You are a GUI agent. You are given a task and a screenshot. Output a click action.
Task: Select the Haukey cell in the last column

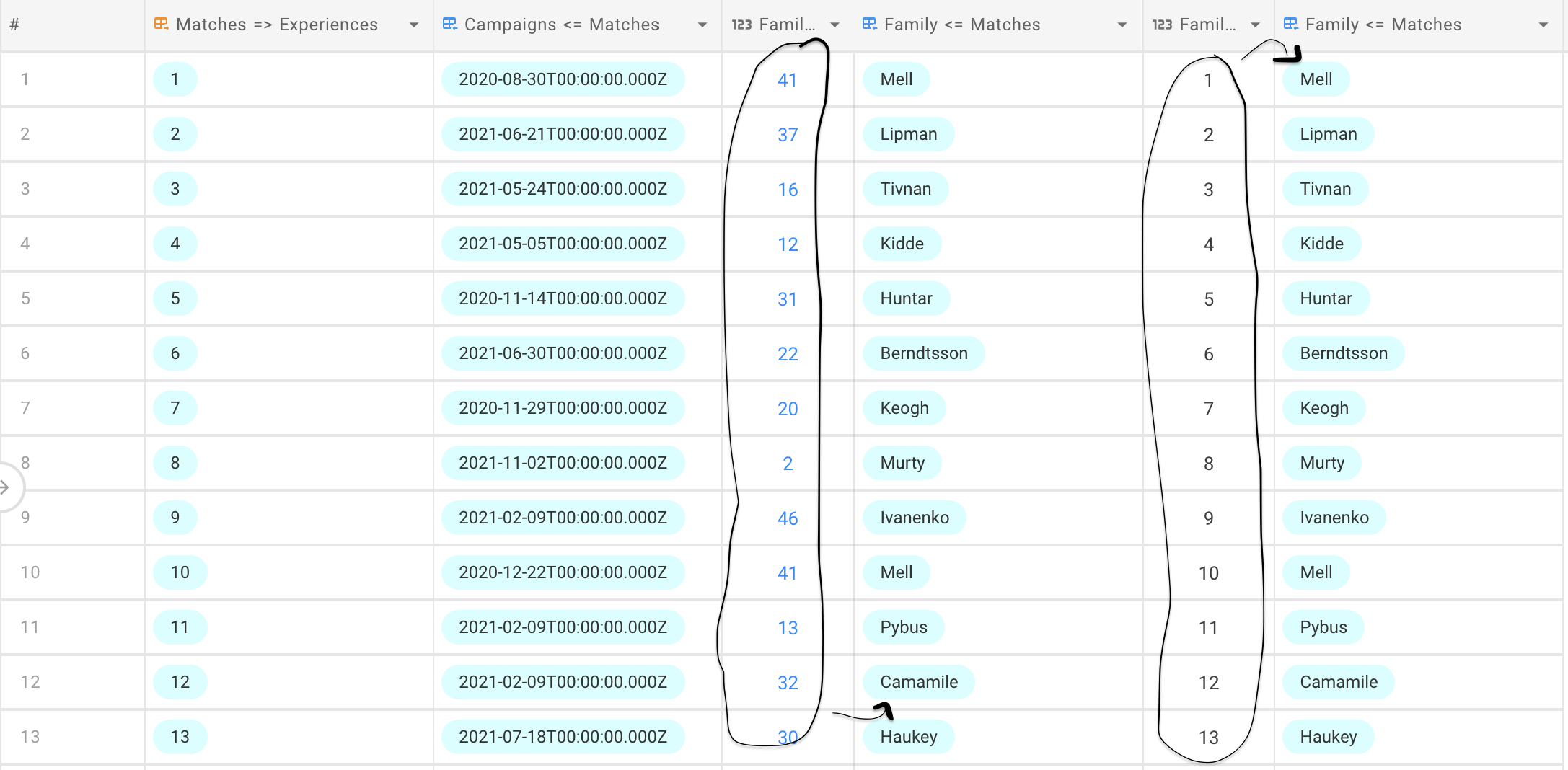coord(1329,736)
